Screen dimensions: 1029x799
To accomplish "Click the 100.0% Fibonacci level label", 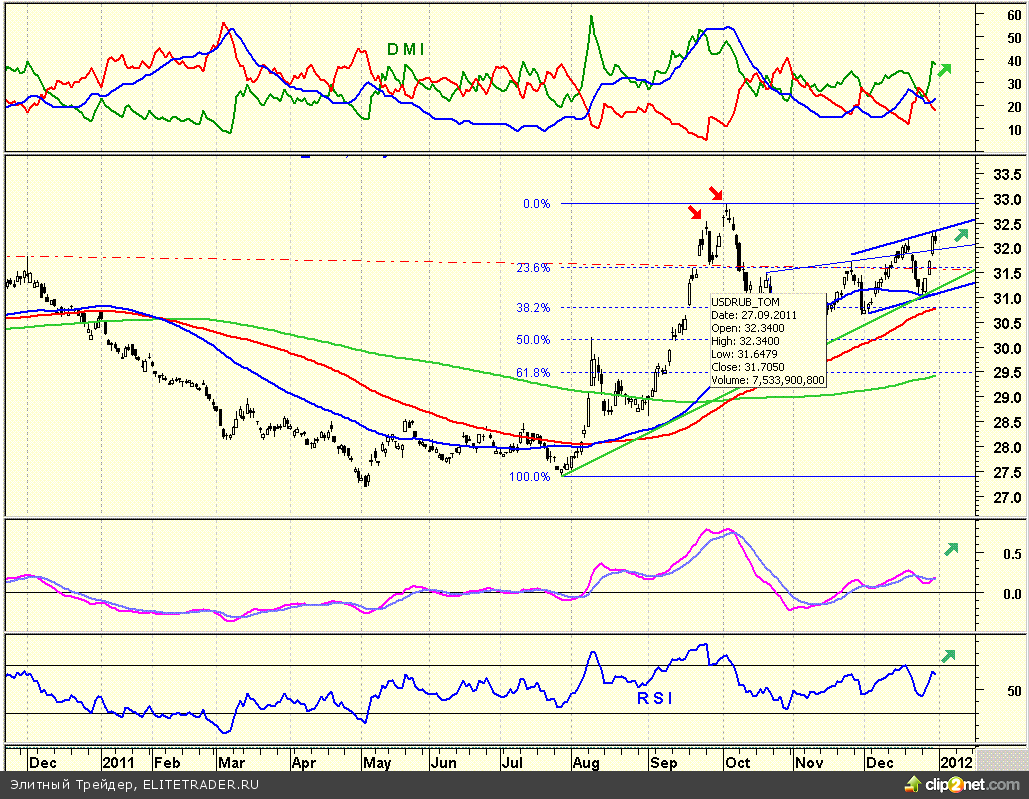I will [x=530, y=477].
